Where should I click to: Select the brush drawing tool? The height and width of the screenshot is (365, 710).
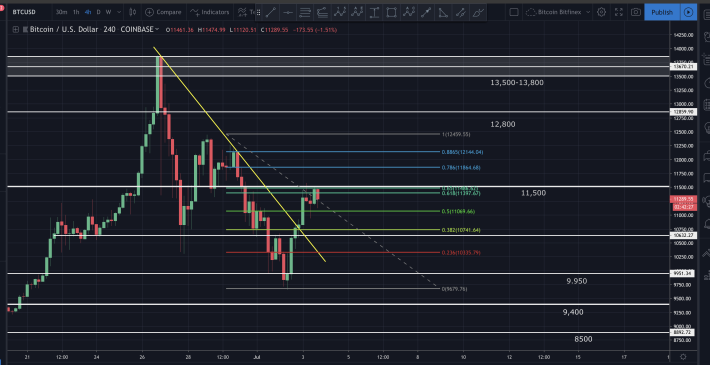point(477,12)
